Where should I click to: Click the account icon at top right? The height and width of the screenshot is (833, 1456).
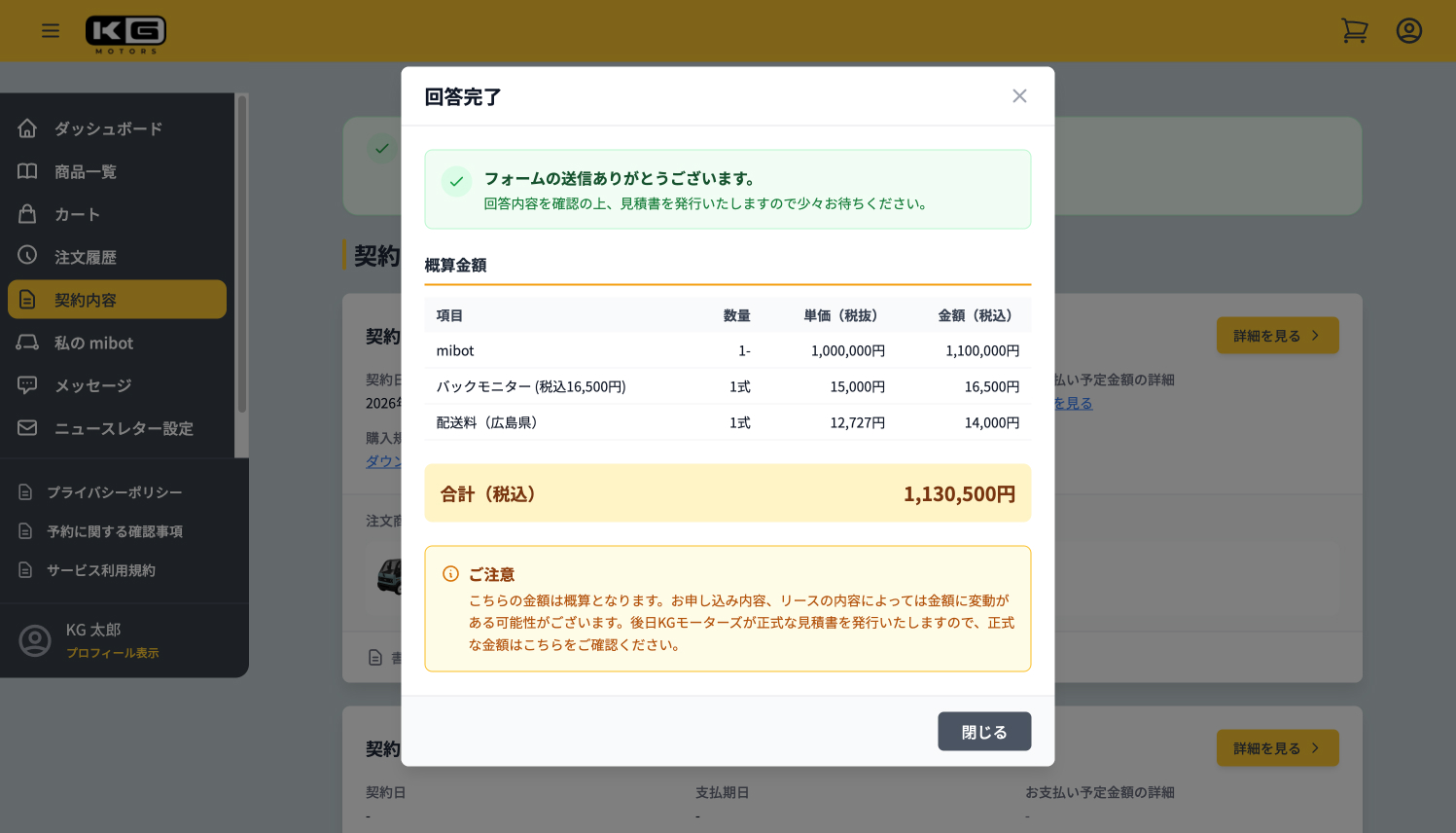tap(1408, 30)
